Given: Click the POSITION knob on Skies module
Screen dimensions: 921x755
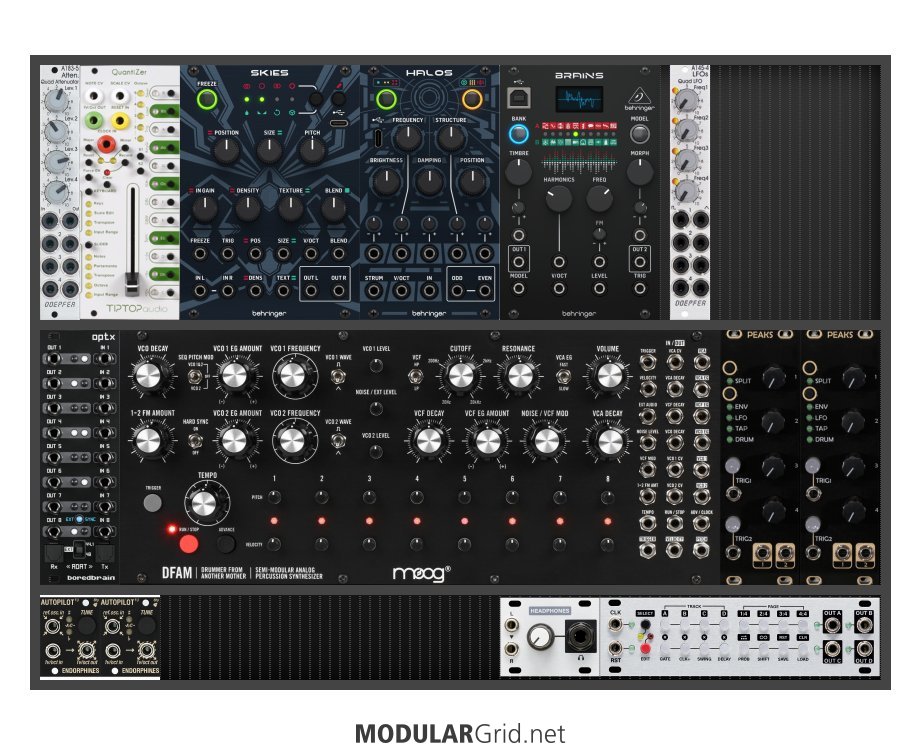Looking at the screenshot, I should [x=226, y=152].
